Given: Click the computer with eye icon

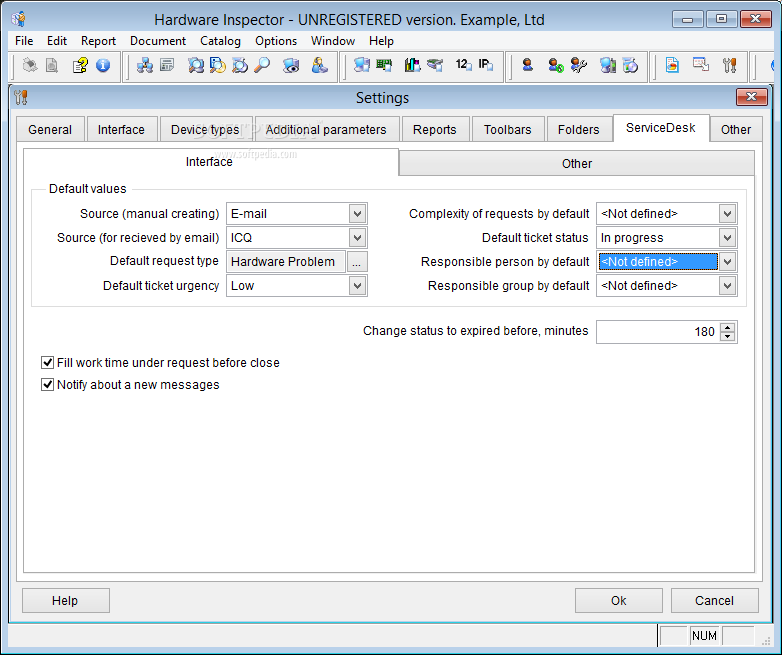Looking at the screenshot, I should point(291,65).
